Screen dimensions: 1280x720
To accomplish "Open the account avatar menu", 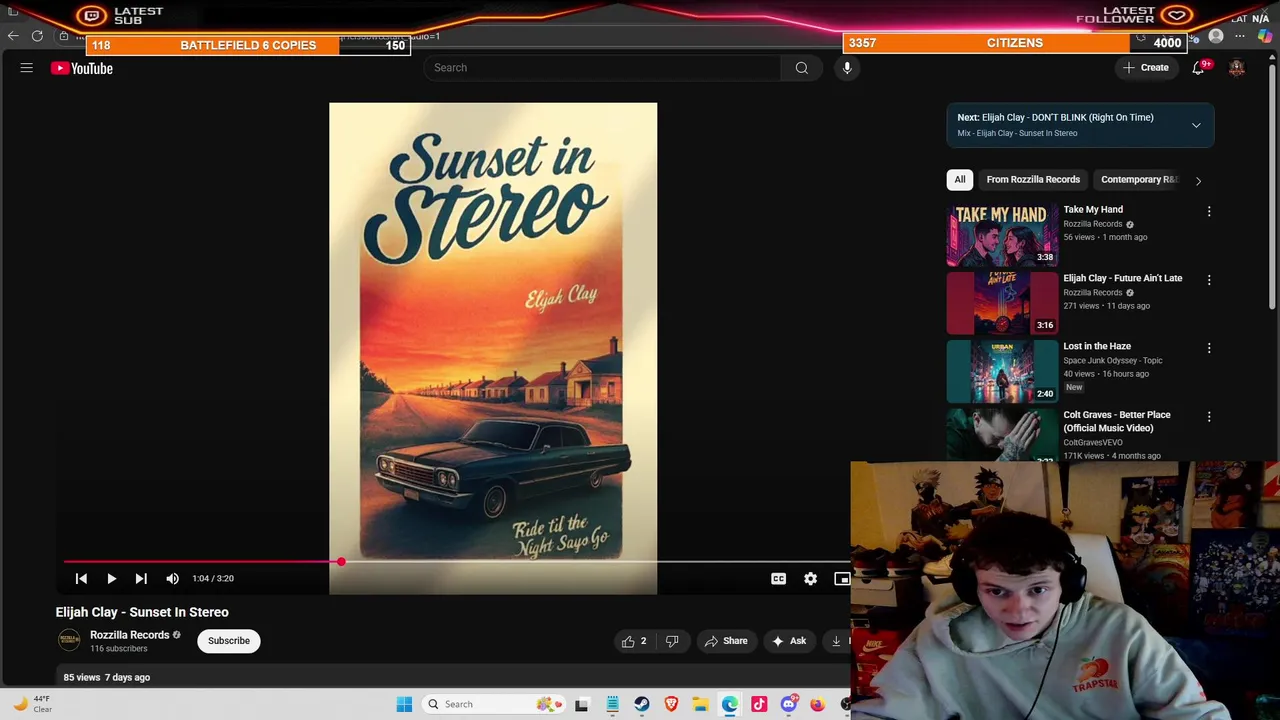I will (1237, 68).
